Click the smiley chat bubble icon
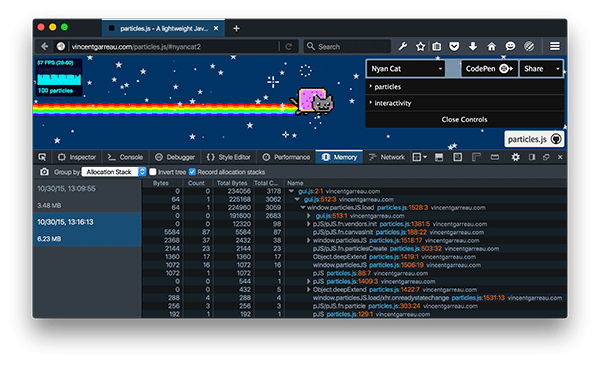The image size is (600, 365). [x=510, y=47]
